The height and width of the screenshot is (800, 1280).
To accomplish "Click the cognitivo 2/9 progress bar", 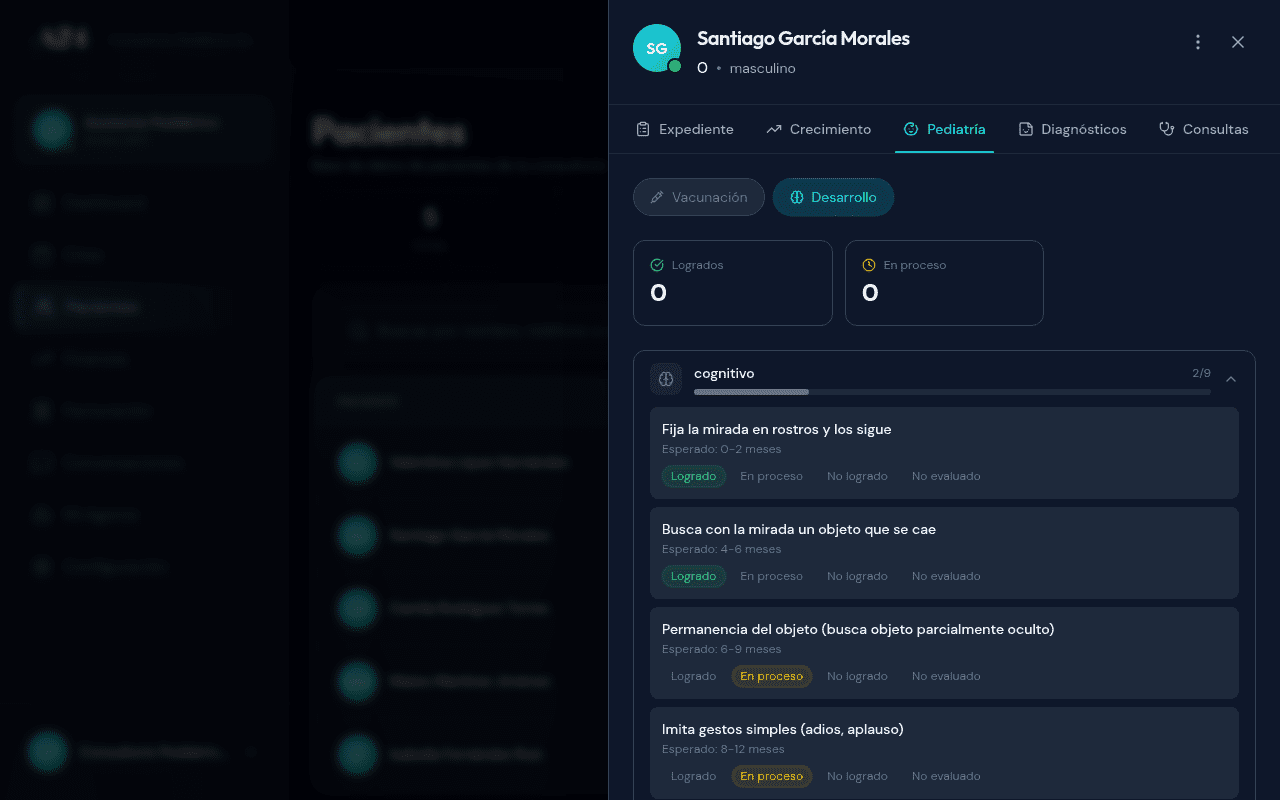I will (950, 392).
